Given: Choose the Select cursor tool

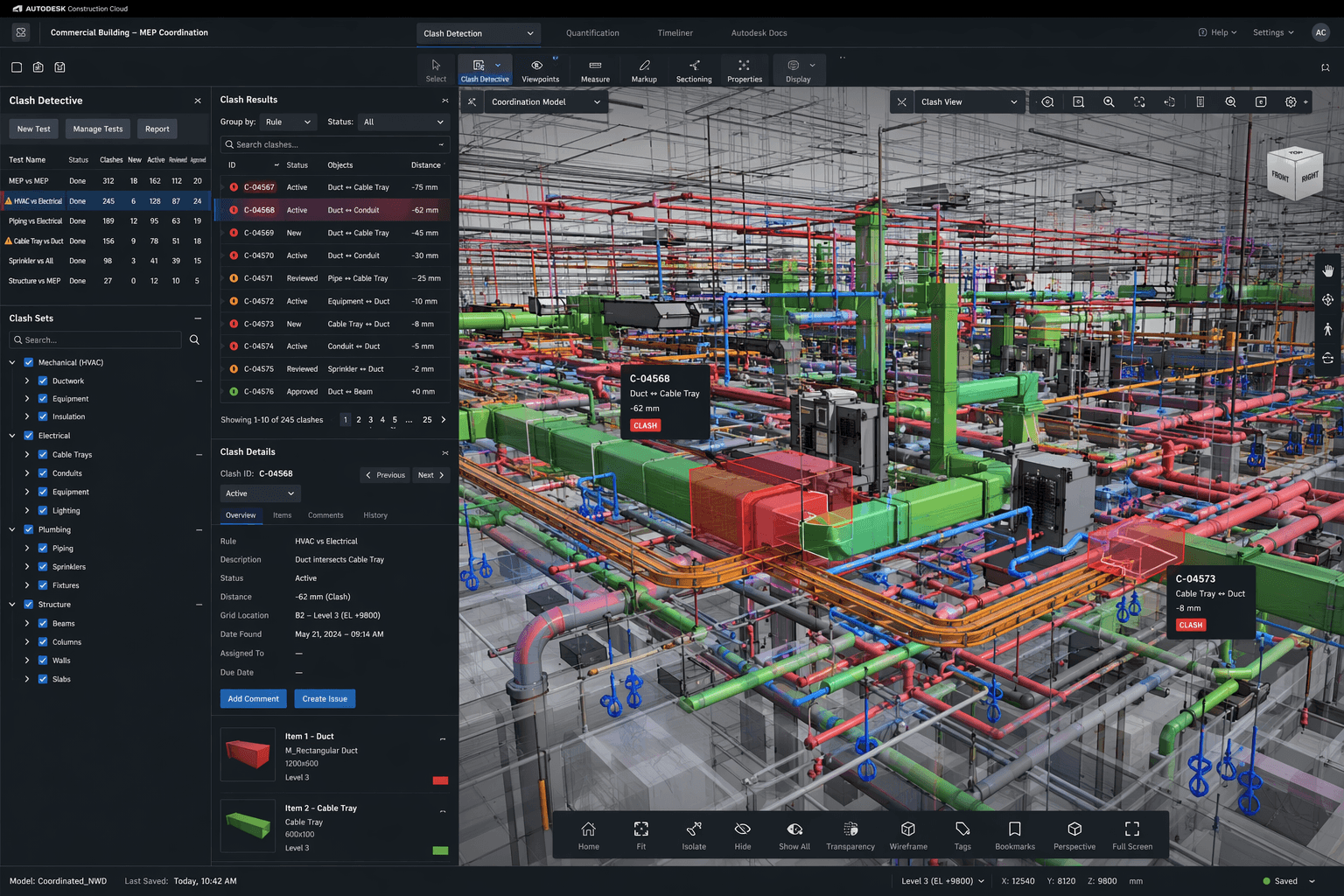Looking at the screenshot, I should (436, 71).
